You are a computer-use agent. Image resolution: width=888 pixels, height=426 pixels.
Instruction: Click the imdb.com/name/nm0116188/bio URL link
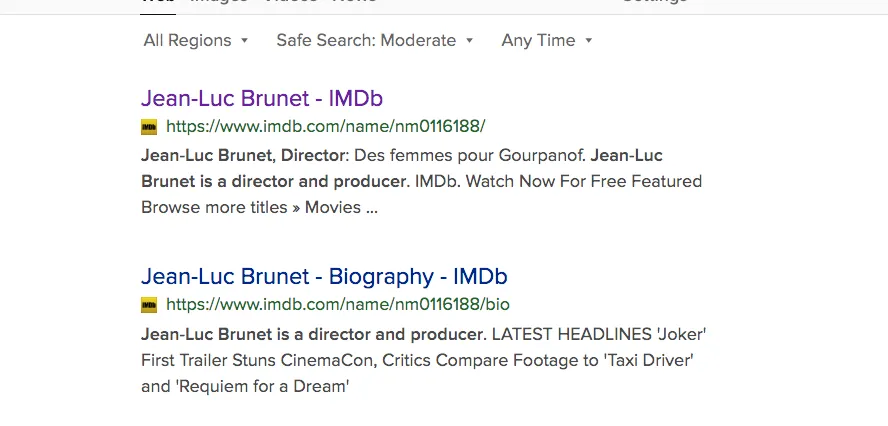pyautogui.click(x=338, y=305)
